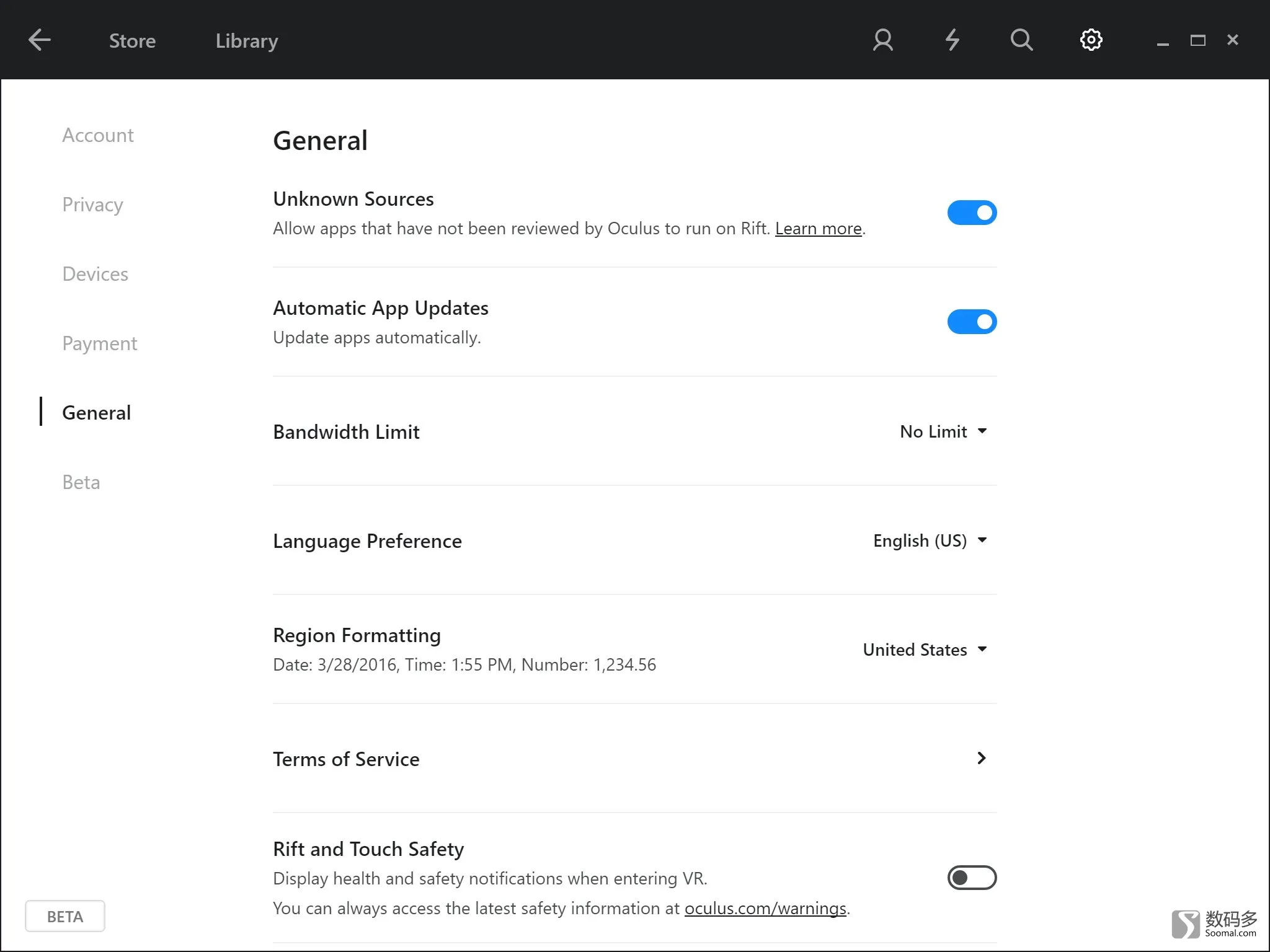Click the Learn more link
Image resolution: width=1270 pixels, height=952 pixels.
(818, 229)
